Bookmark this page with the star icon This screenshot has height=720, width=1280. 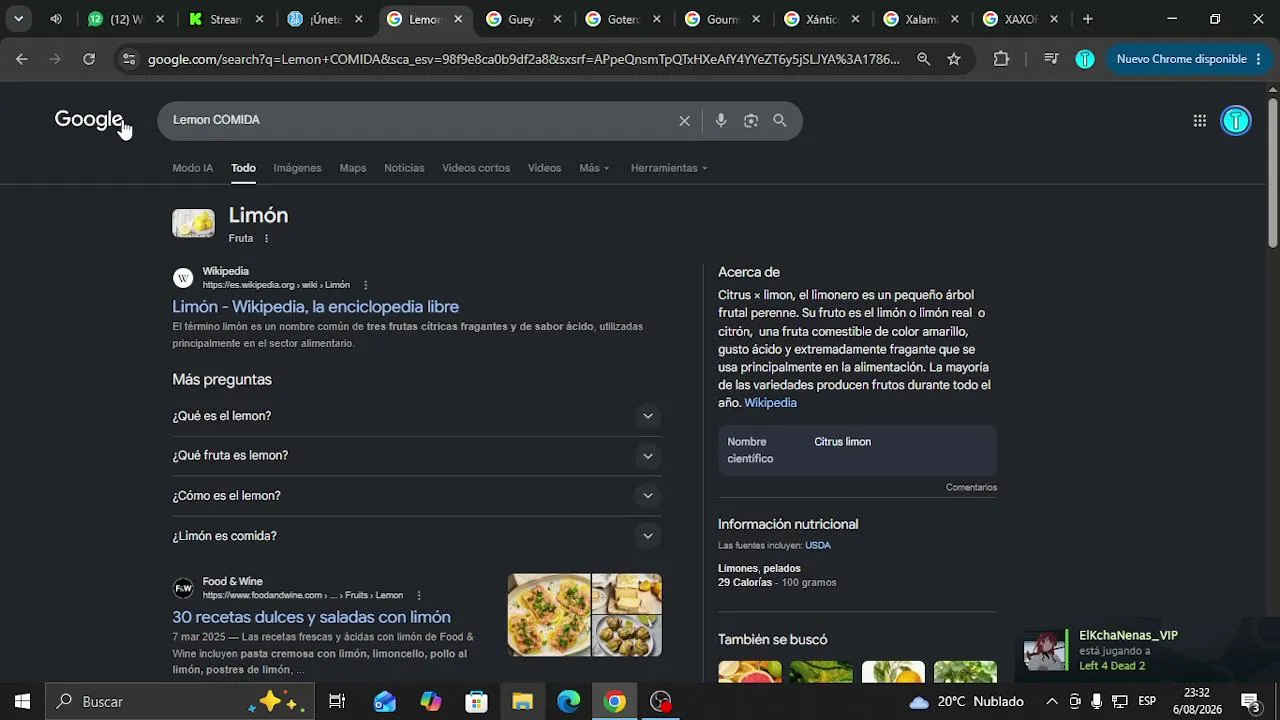click(x=954, y=59)
